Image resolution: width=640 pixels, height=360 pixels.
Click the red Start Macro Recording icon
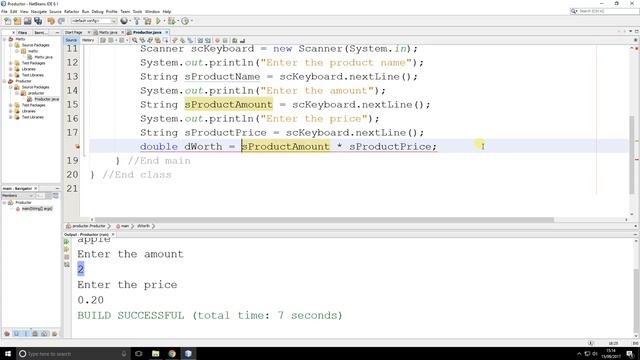point(217,40)
